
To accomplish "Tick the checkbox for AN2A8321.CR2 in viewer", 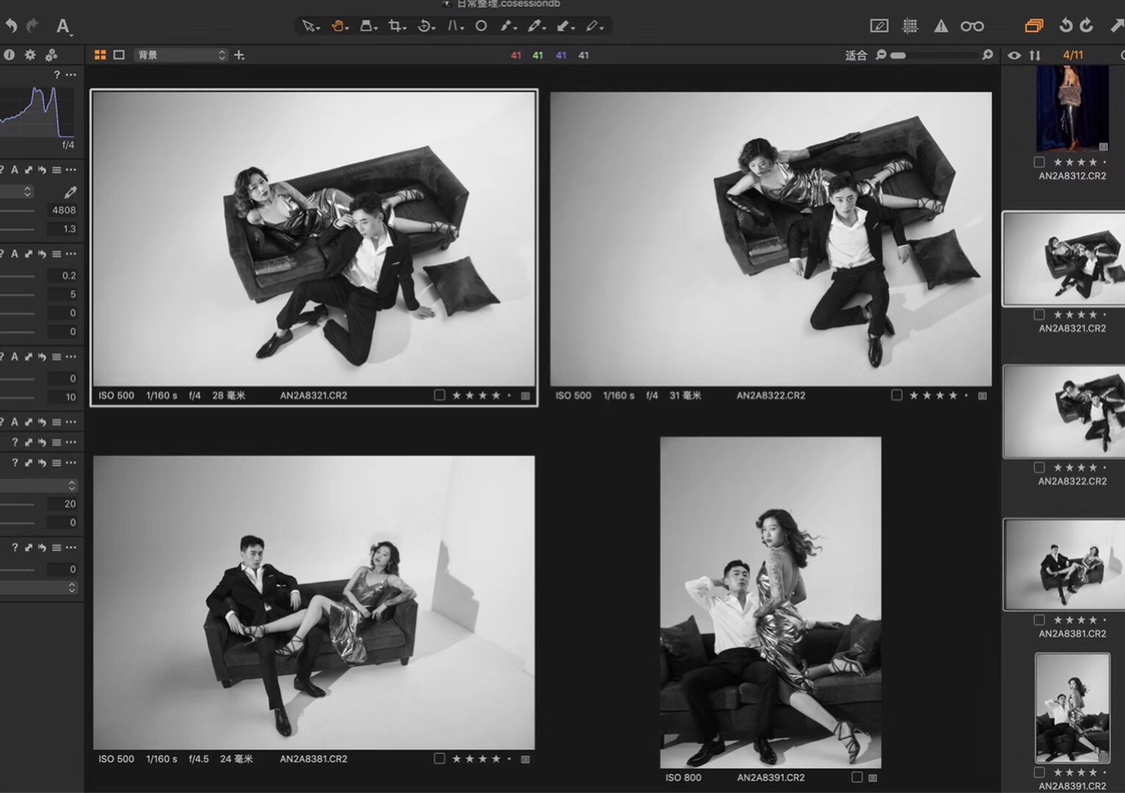I will click(x=439, y=396).
